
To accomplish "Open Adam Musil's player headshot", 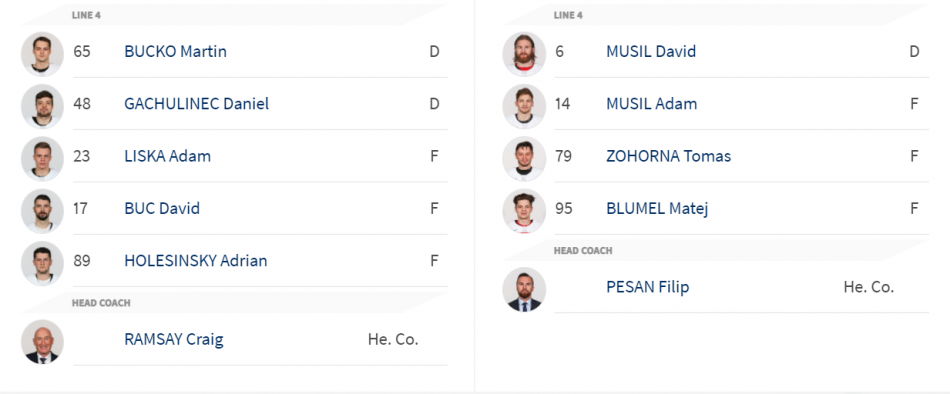I will click(524, 106).
